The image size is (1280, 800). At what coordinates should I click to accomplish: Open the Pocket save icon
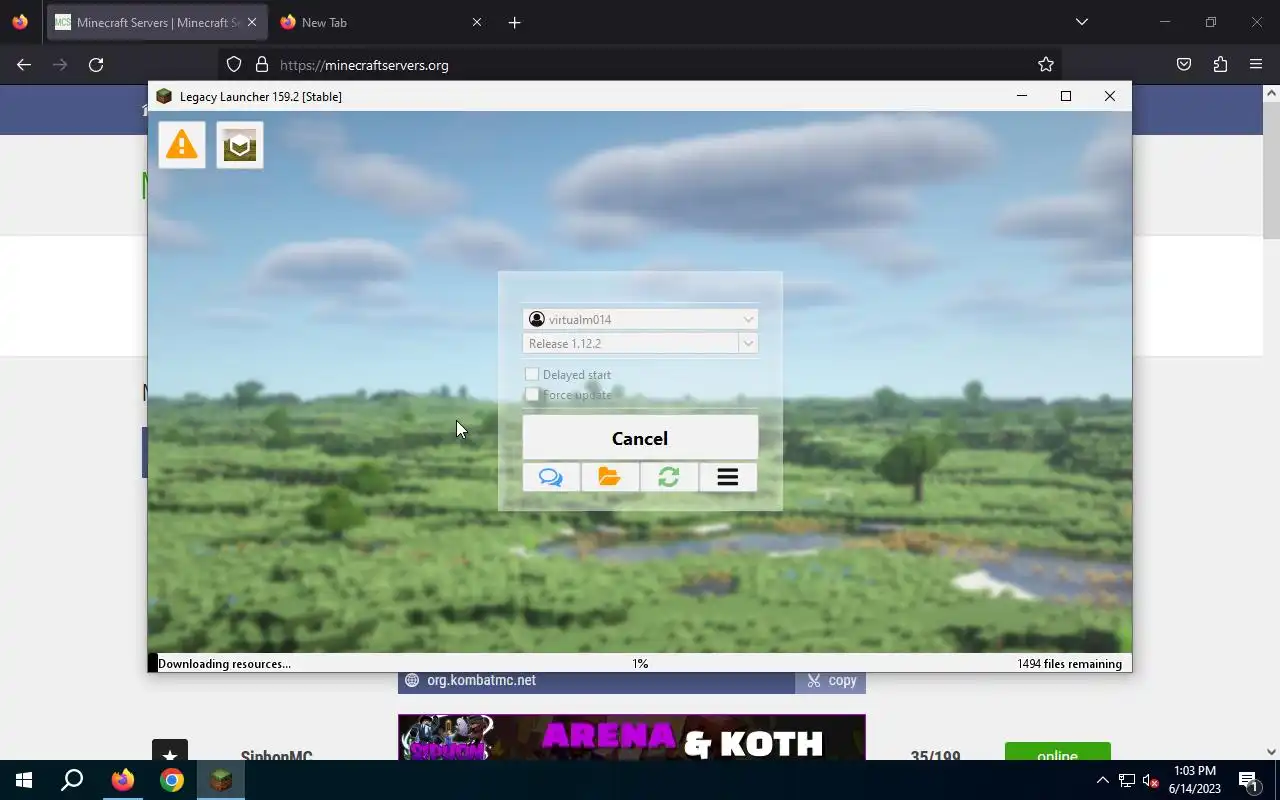1184,64
